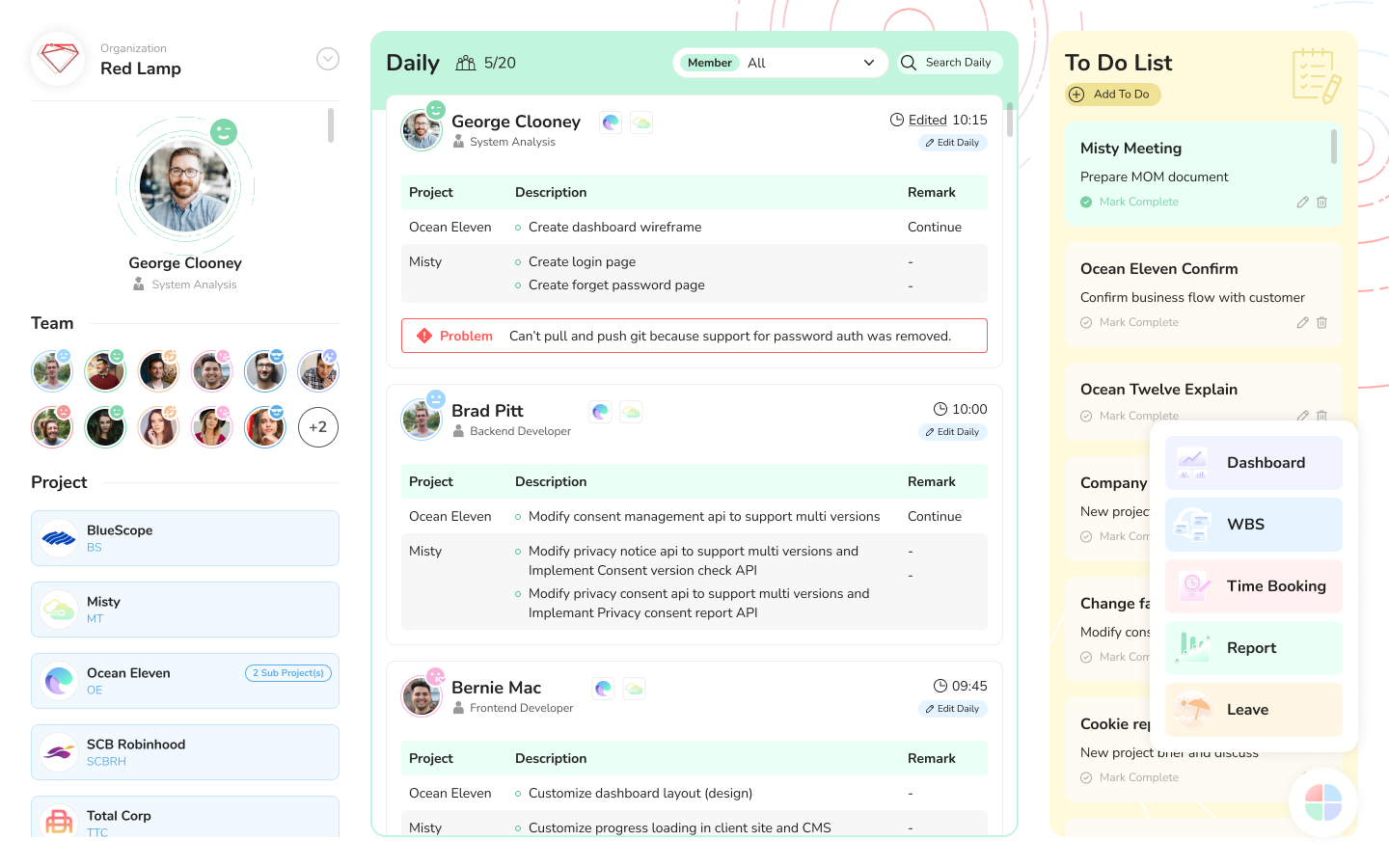Expand the Red Lamp organization dropdown

click(x=328, y=59)
